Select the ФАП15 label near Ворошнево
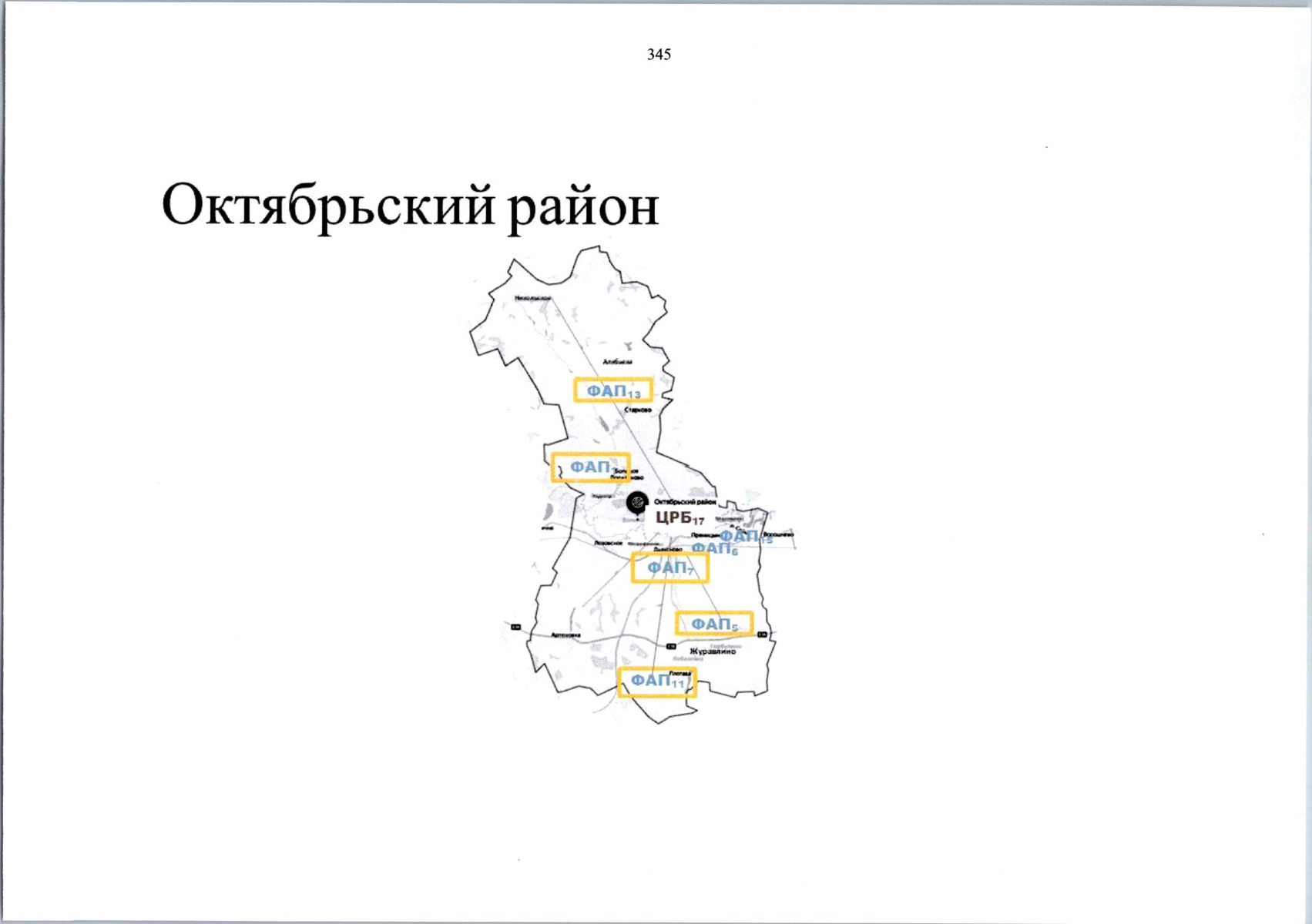This screenshot has width=1312, height=924. click(x=744, y=536)
